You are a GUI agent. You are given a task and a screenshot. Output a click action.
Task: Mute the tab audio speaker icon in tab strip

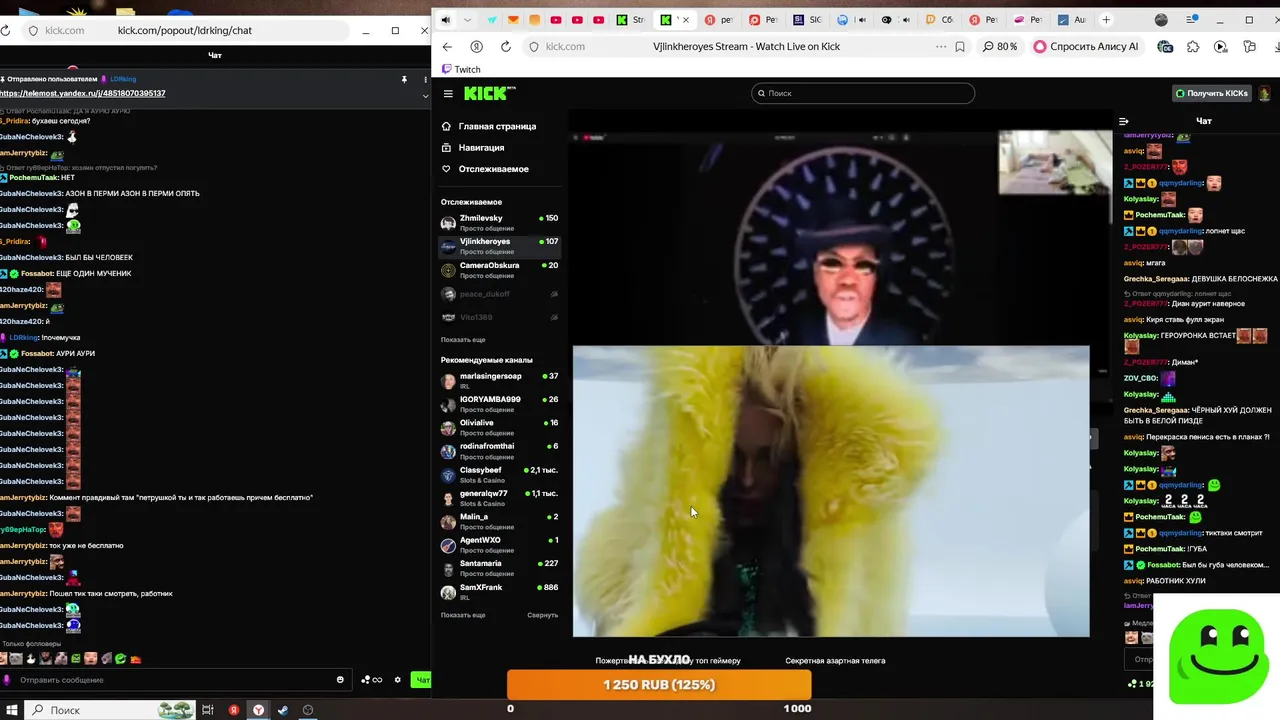(x=446, y=20)
